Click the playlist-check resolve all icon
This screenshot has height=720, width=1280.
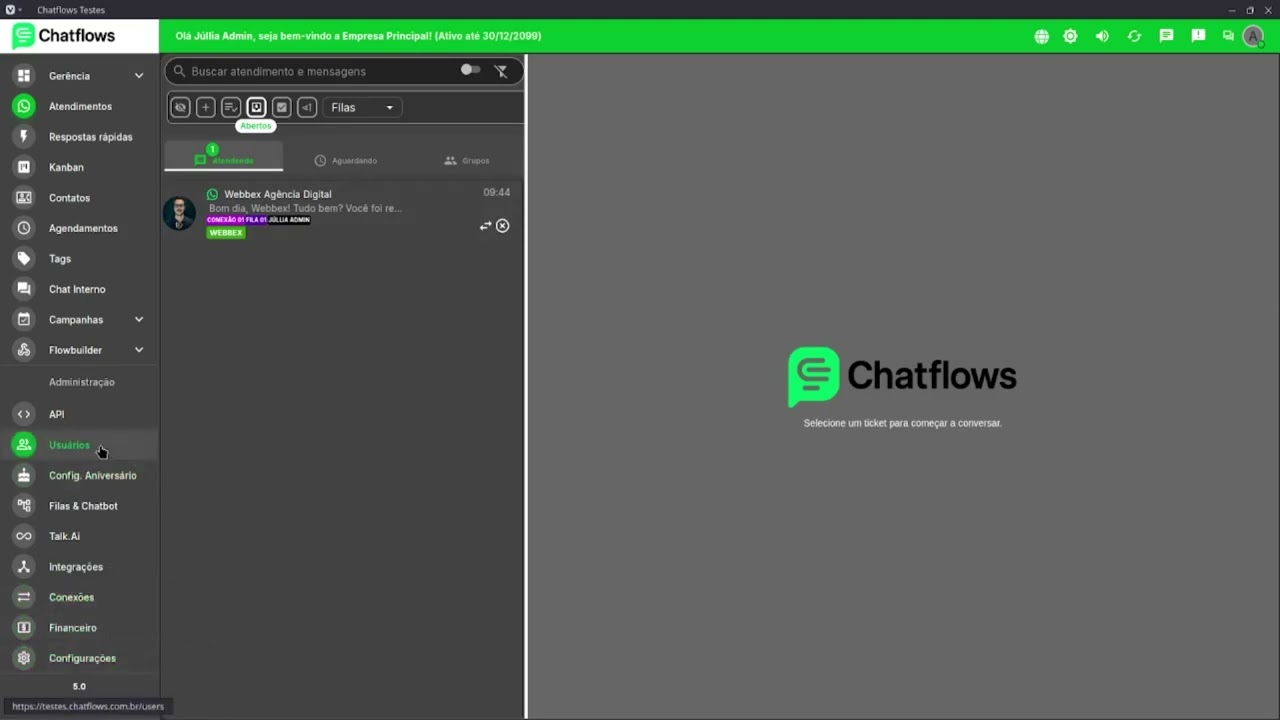pyautogui.click(x=231, y=107)
